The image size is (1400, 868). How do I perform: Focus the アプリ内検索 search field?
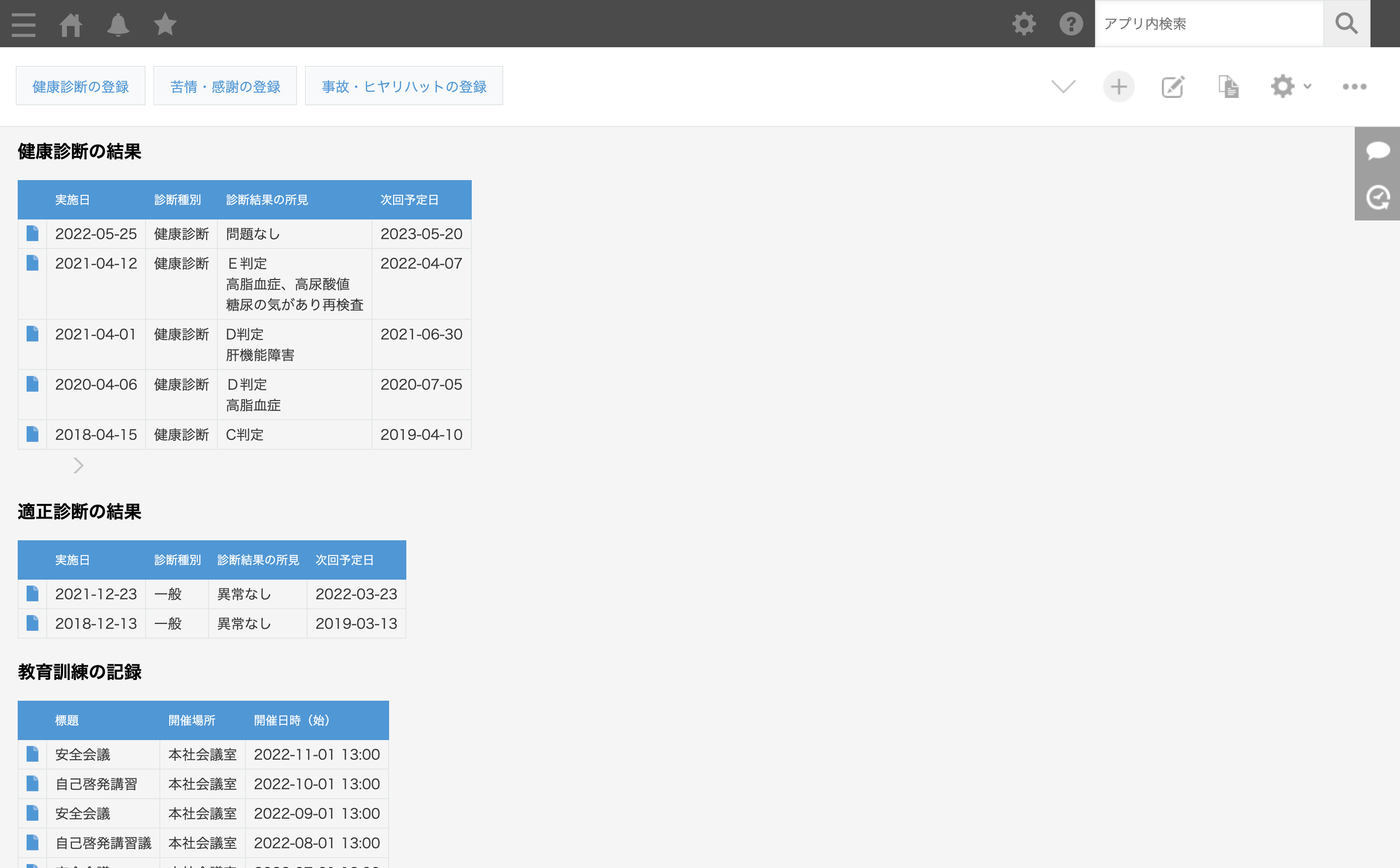(x=1208, y=24)
